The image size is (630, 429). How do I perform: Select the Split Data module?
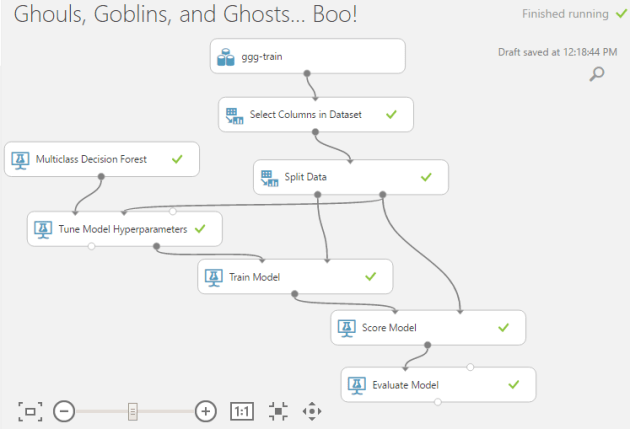[x=350, y=177]
